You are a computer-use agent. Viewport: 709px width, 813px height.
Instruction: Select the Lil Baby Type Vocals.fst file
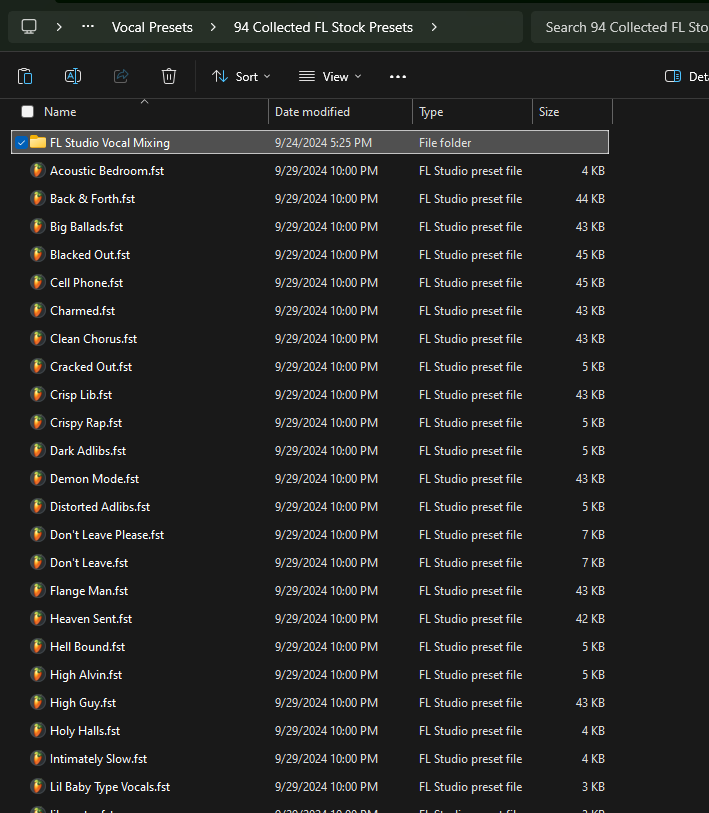click(x=110, y=787)
